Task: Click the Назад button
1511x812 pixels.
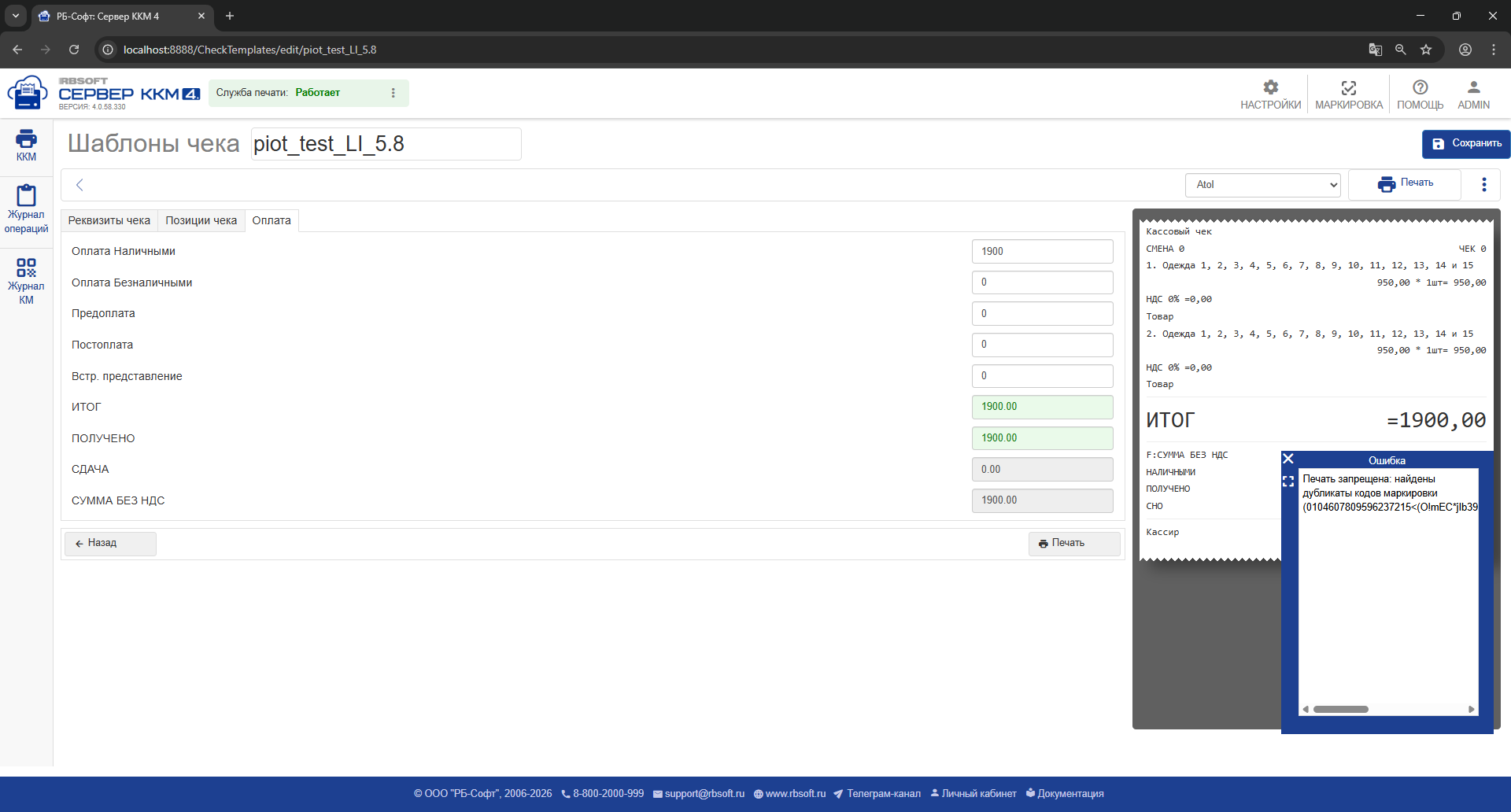Action: [x=110, y=544]
